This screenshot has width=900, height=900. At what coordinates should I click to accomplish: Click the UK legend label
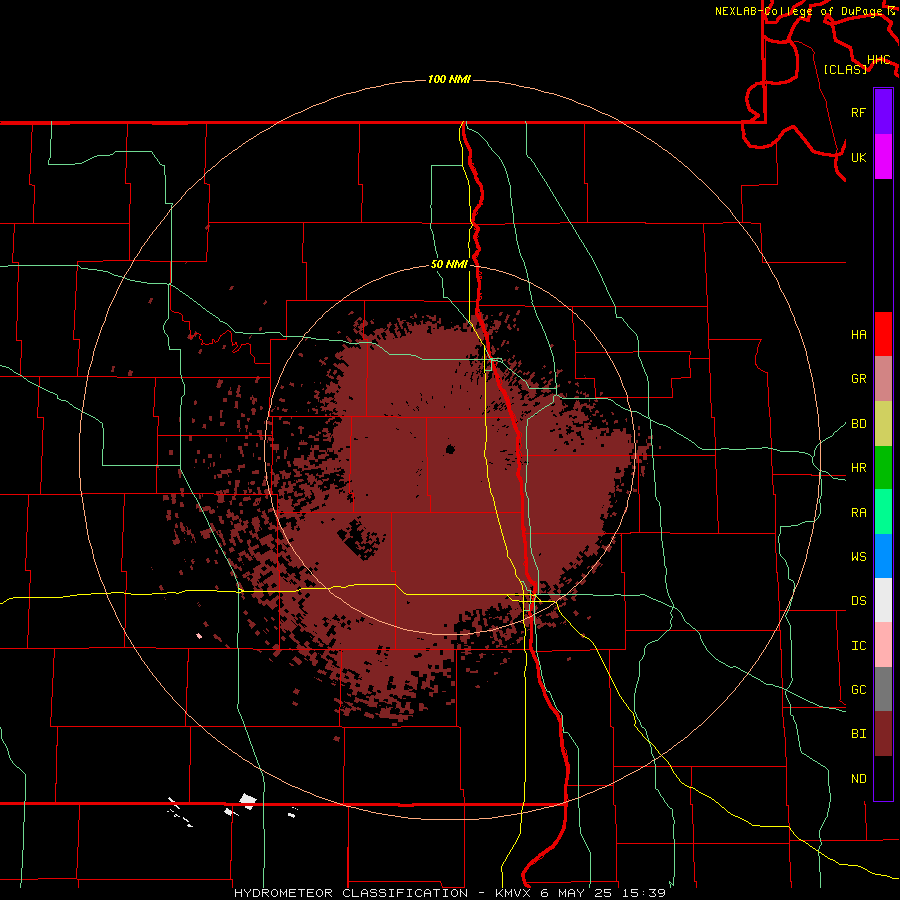(x=858, y=157)
